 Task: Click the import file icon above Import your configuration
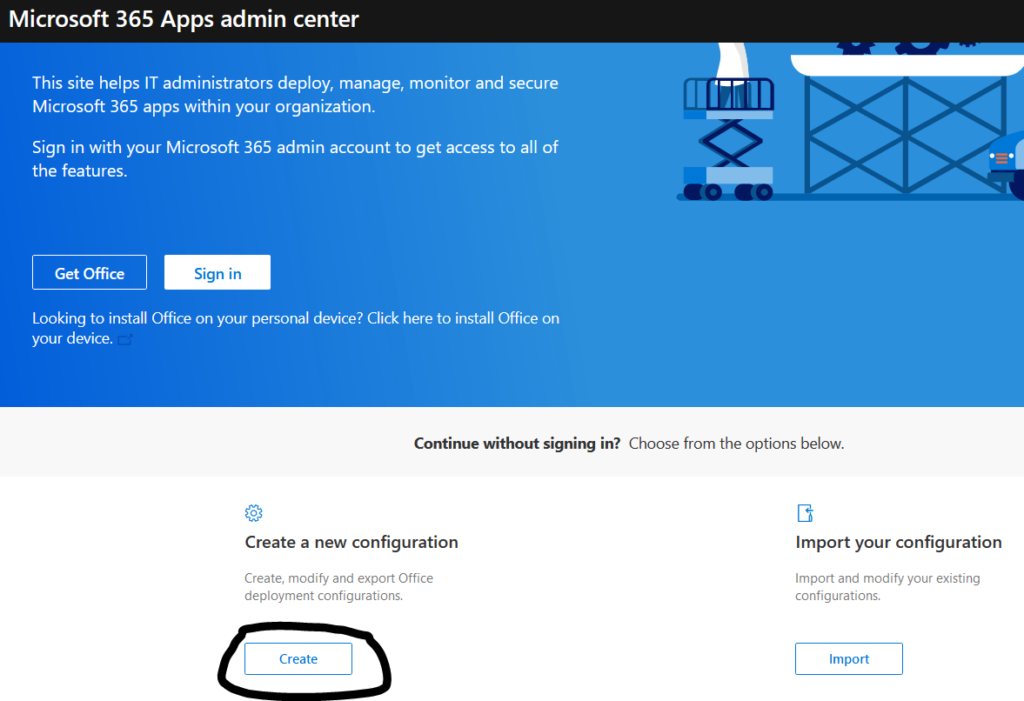click(805, 513)
